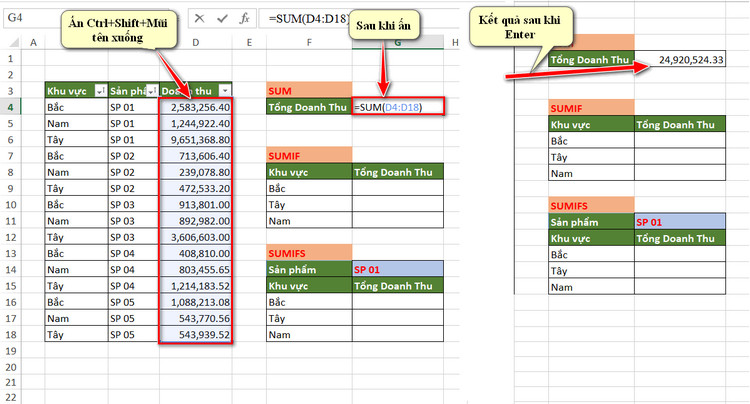Viewport: 750px width, 404px height.
Task: Open Insert Function fx dialog
Action: tap(244, 18)
